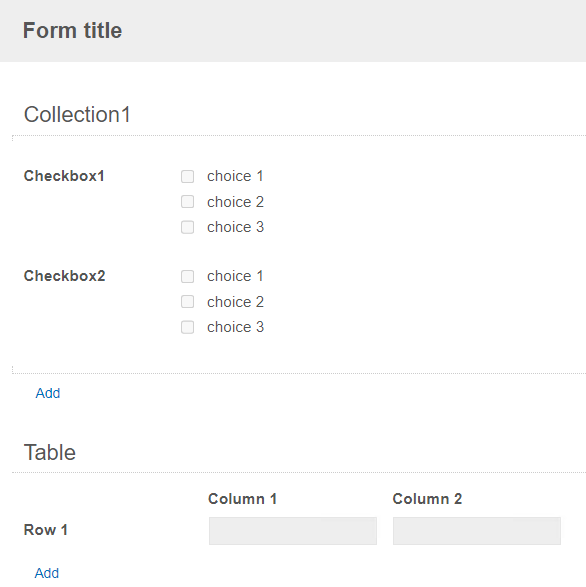Enable choice 3 box under Checkbox1

point(187,227)
